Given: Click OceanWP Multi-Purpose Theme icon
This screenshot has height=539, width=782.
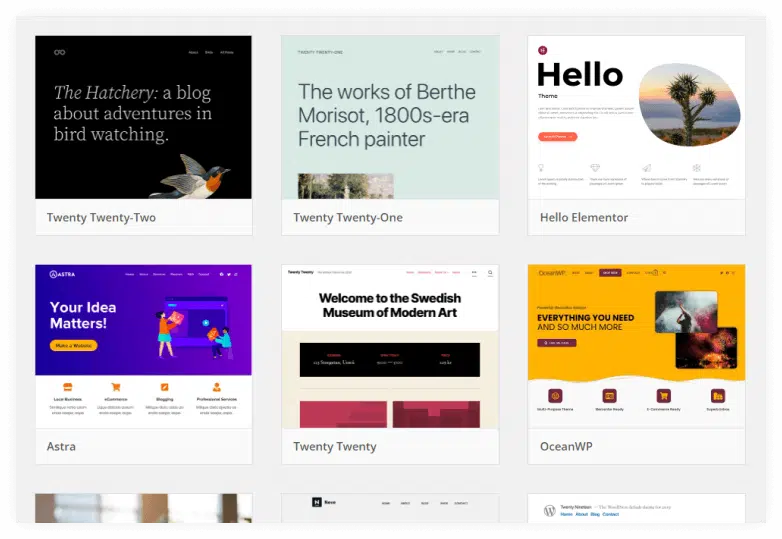Looking at the screenshot, I should point(555,396).
